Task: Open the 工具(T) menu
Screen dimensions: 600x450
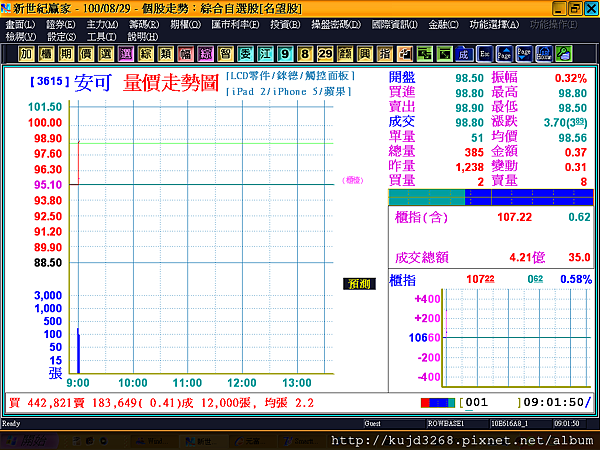Action: tap(101, 37)
